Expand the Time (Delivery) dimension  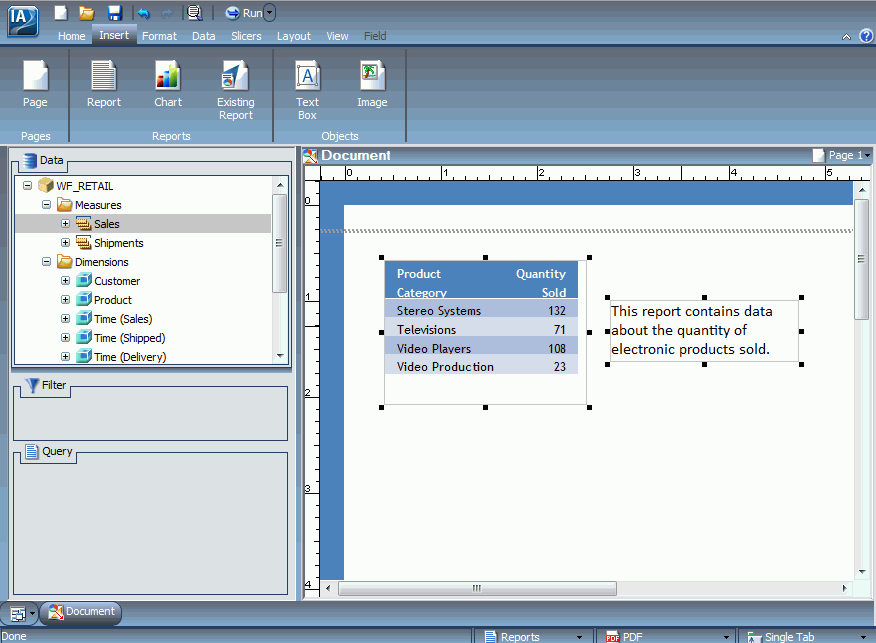coord(65,356)
